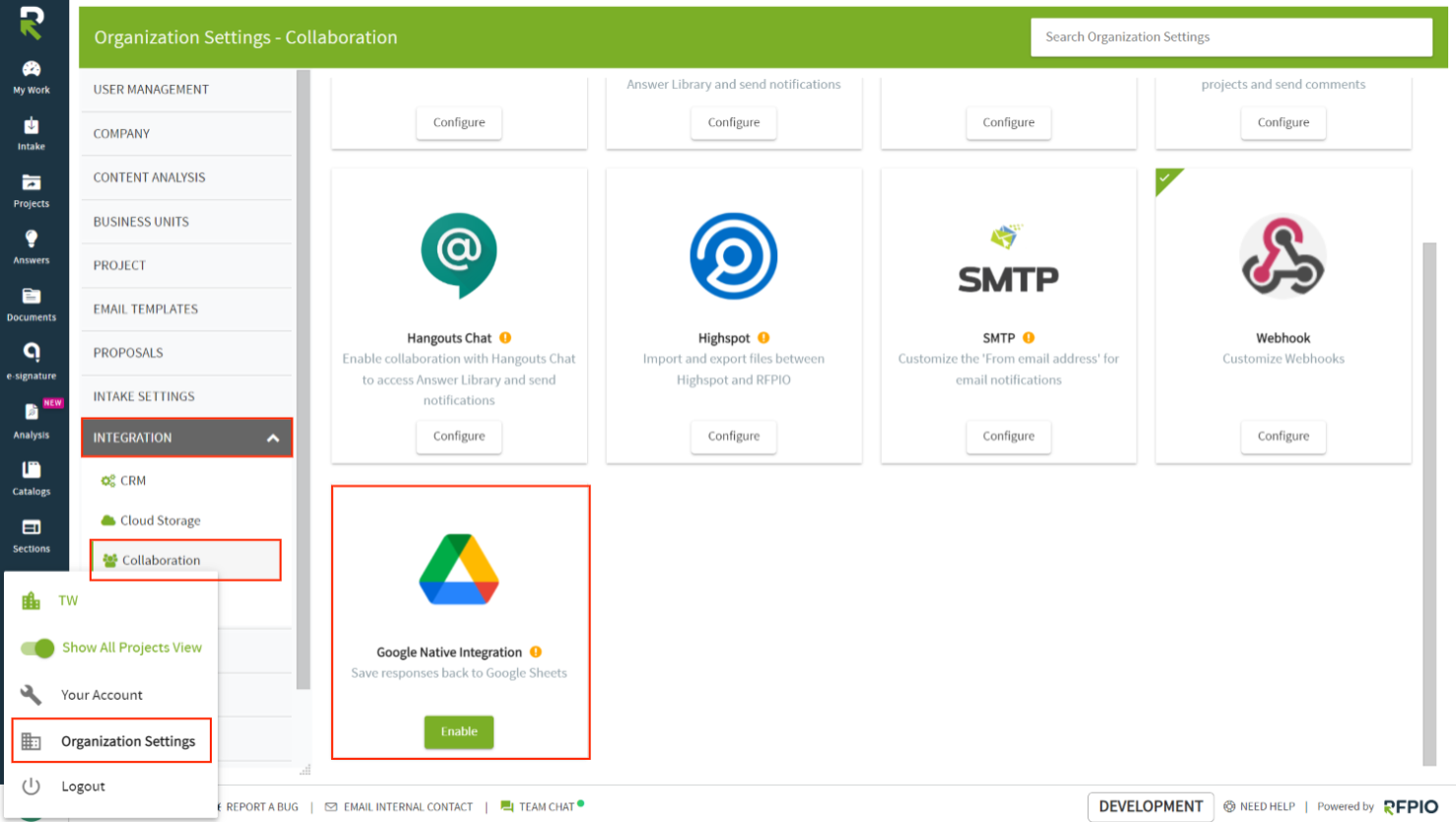Image resolution: width=1456 pixels, height=822 pixels.
Task: Click info icon beside Hangouts Chat
Action: (505, 337)
